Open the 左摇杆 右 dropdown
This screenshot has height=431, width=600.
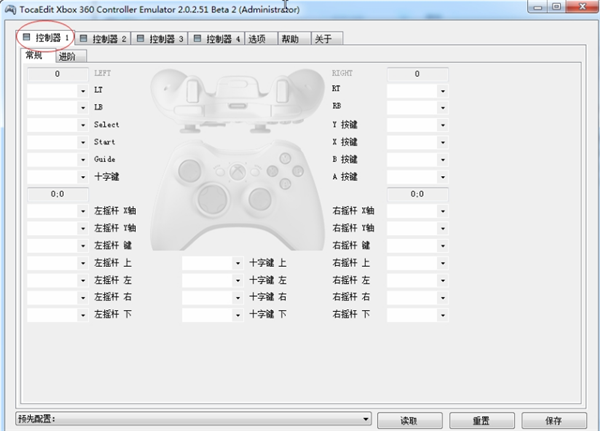(58, 297)
